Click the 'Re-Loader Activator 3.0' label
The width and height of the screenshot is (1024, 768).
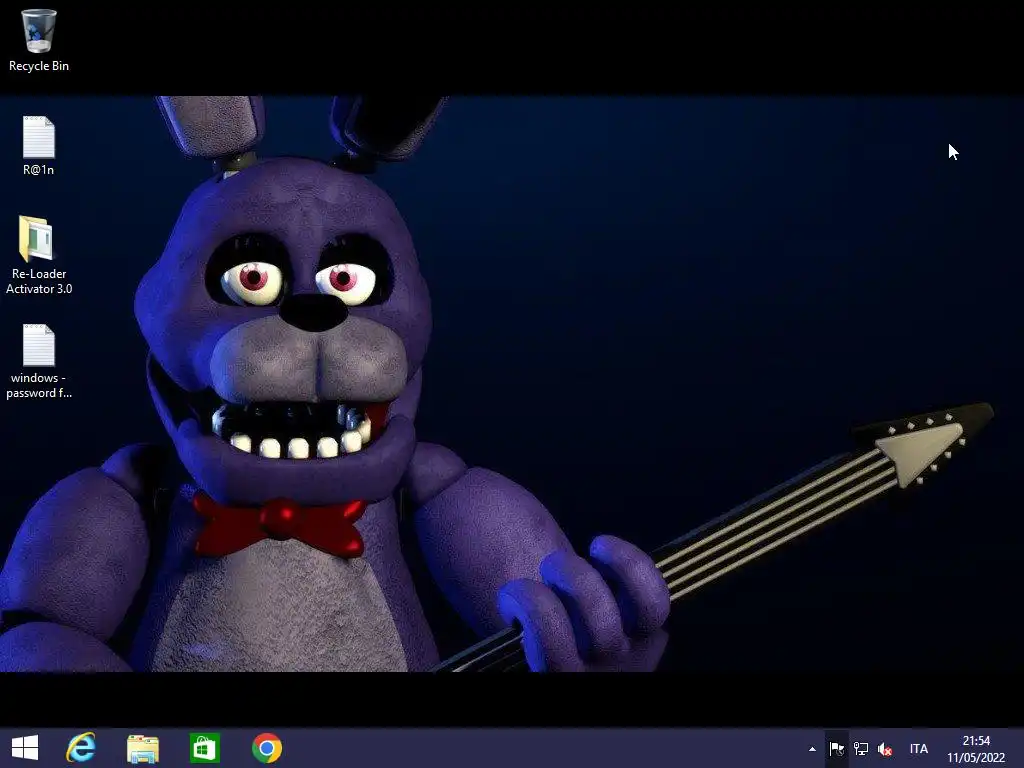(x=39, y=281)
